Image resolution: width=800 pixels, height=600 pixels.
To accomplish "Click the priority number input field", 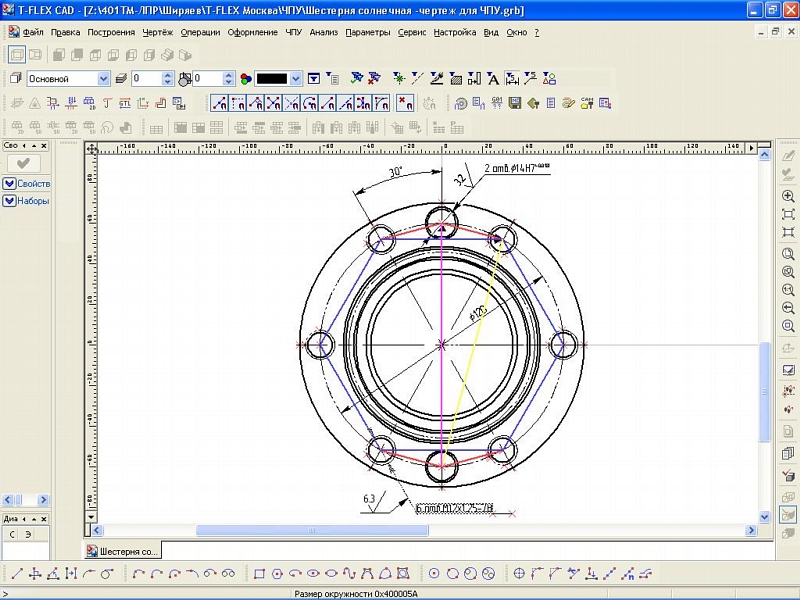I will pyautogui.click(x=208, y=79).
